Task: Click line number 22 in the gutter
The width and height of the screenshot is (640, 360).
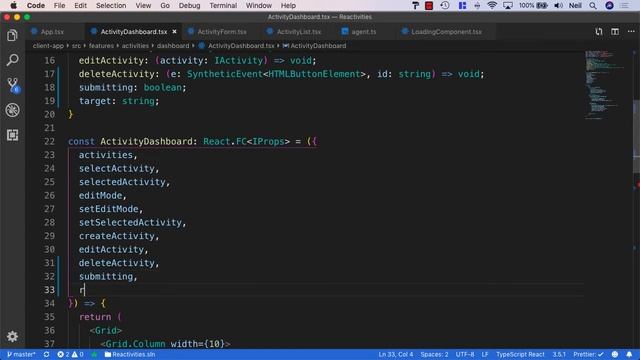Action: (49, 141)
